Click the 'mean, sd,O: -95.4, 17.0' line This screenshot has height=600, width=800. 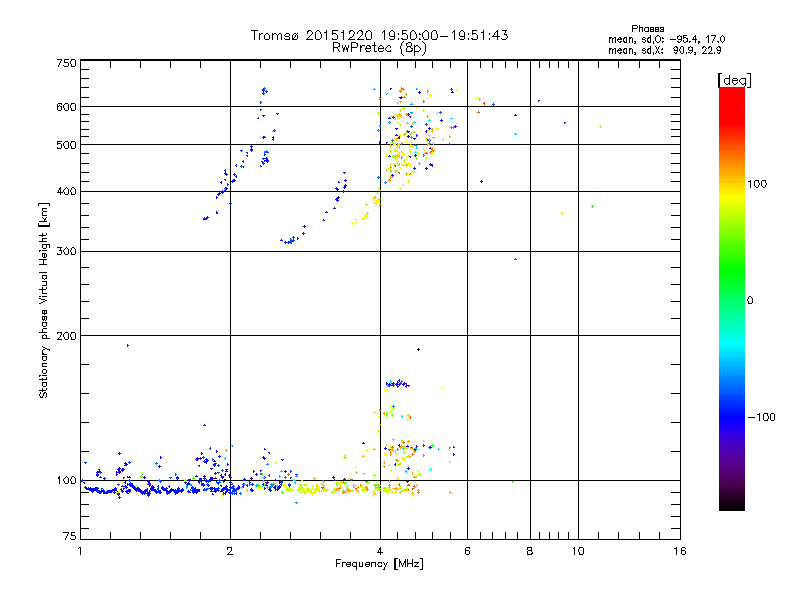tap(666, 39)
